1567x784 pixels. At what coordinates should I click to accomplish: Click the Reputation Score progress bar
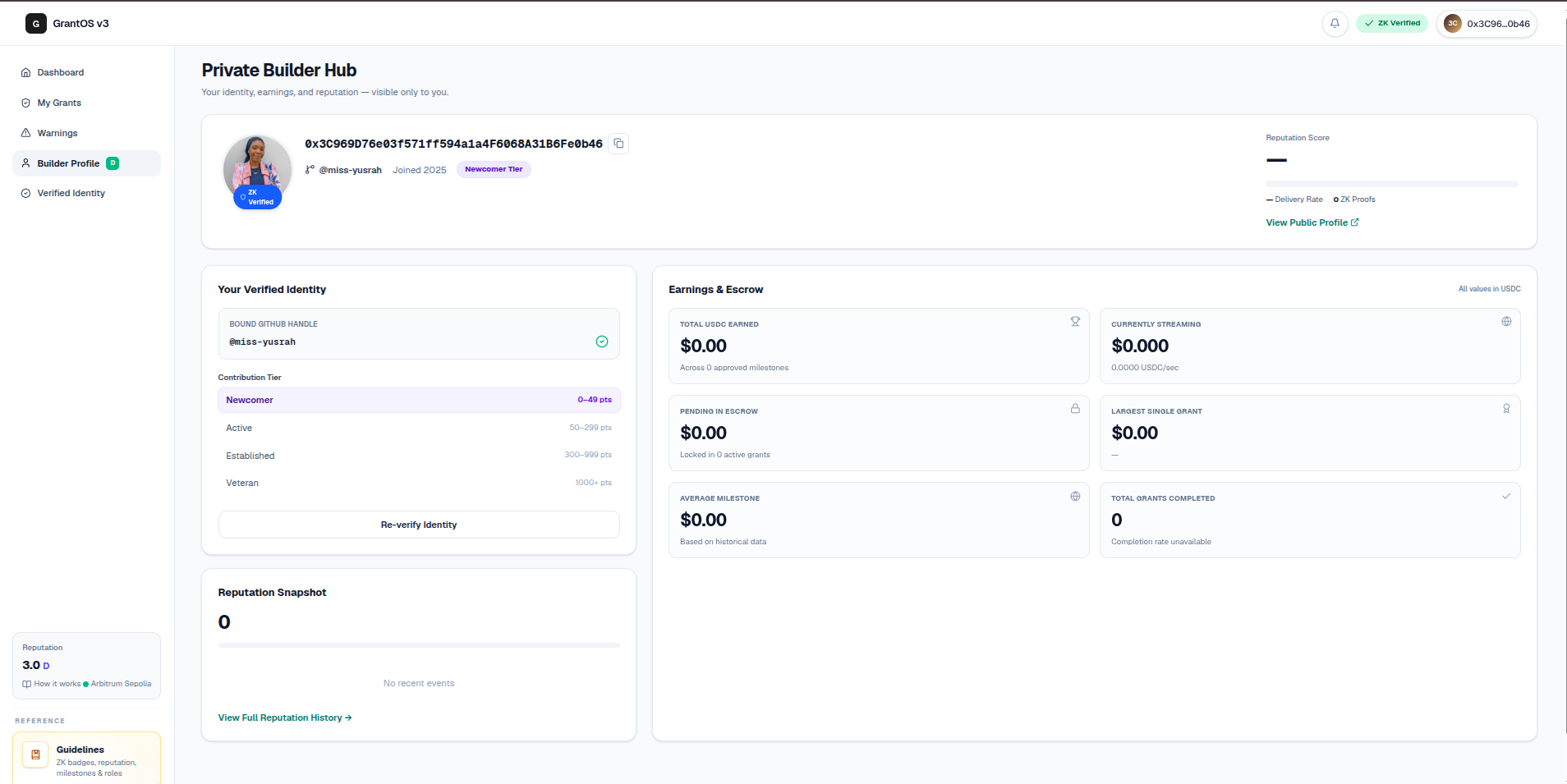click(1392, 184)
